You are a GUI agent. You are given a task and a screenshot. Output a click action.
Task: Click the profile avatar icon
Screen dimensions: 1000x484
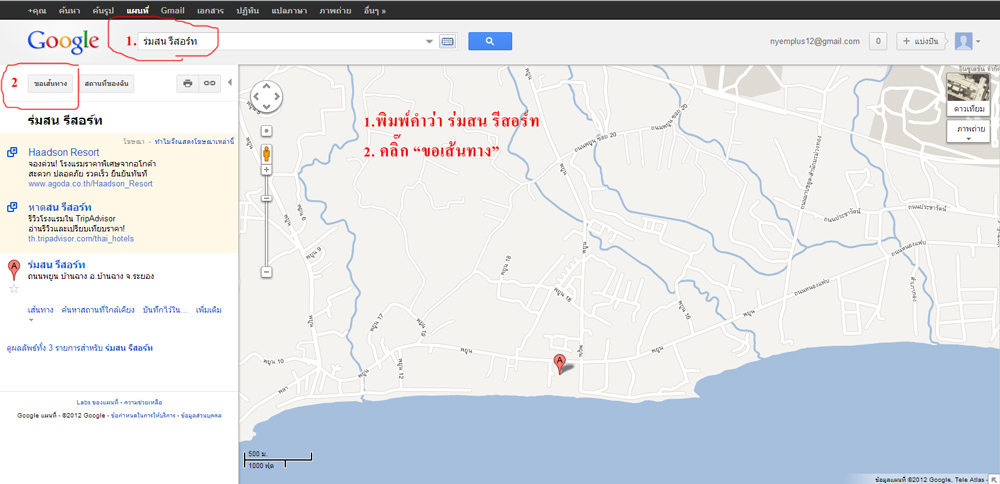point(963,41)
